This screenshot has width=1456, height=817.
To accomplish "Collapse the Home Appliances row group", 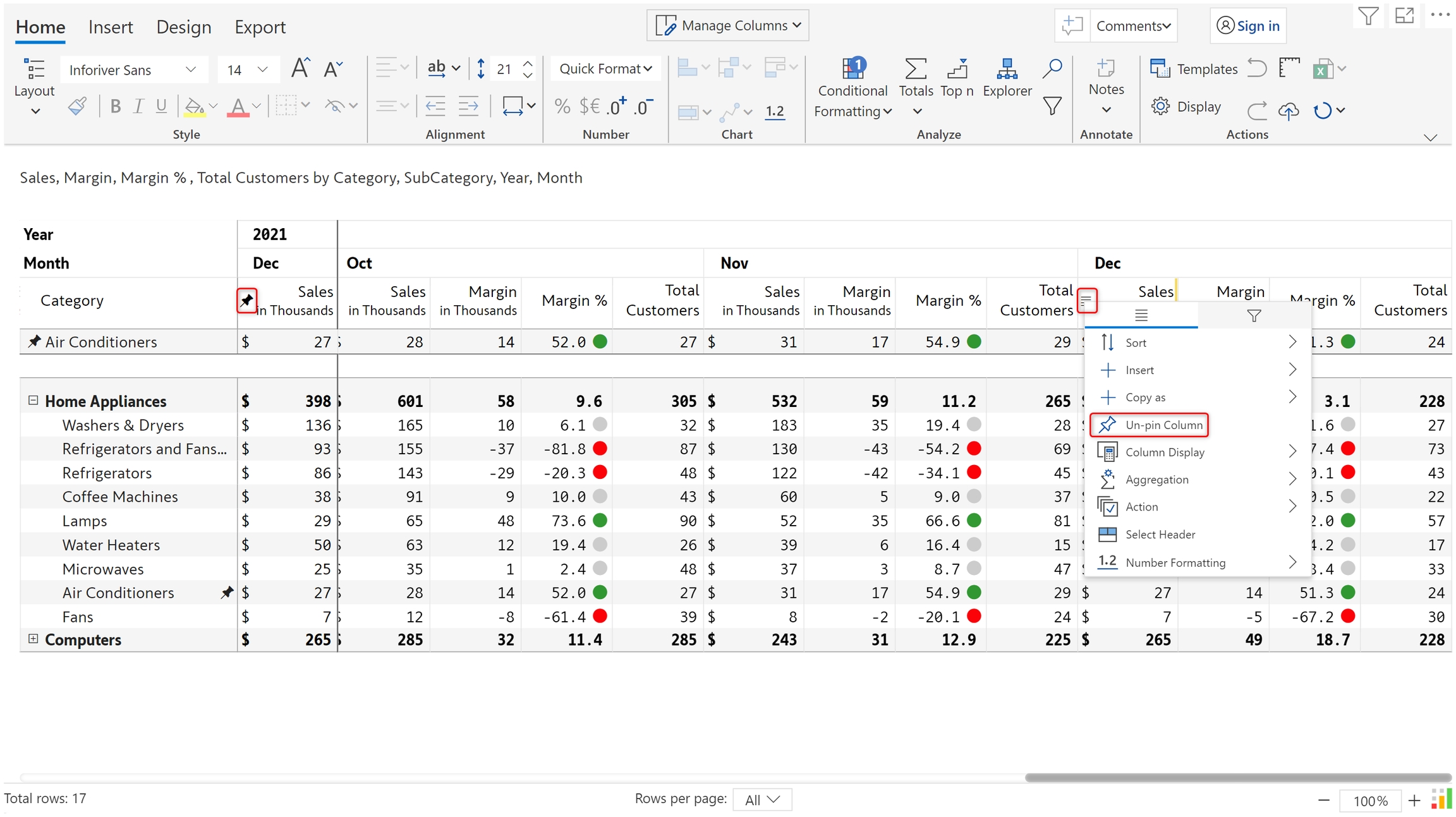I will tap(33, 400).
